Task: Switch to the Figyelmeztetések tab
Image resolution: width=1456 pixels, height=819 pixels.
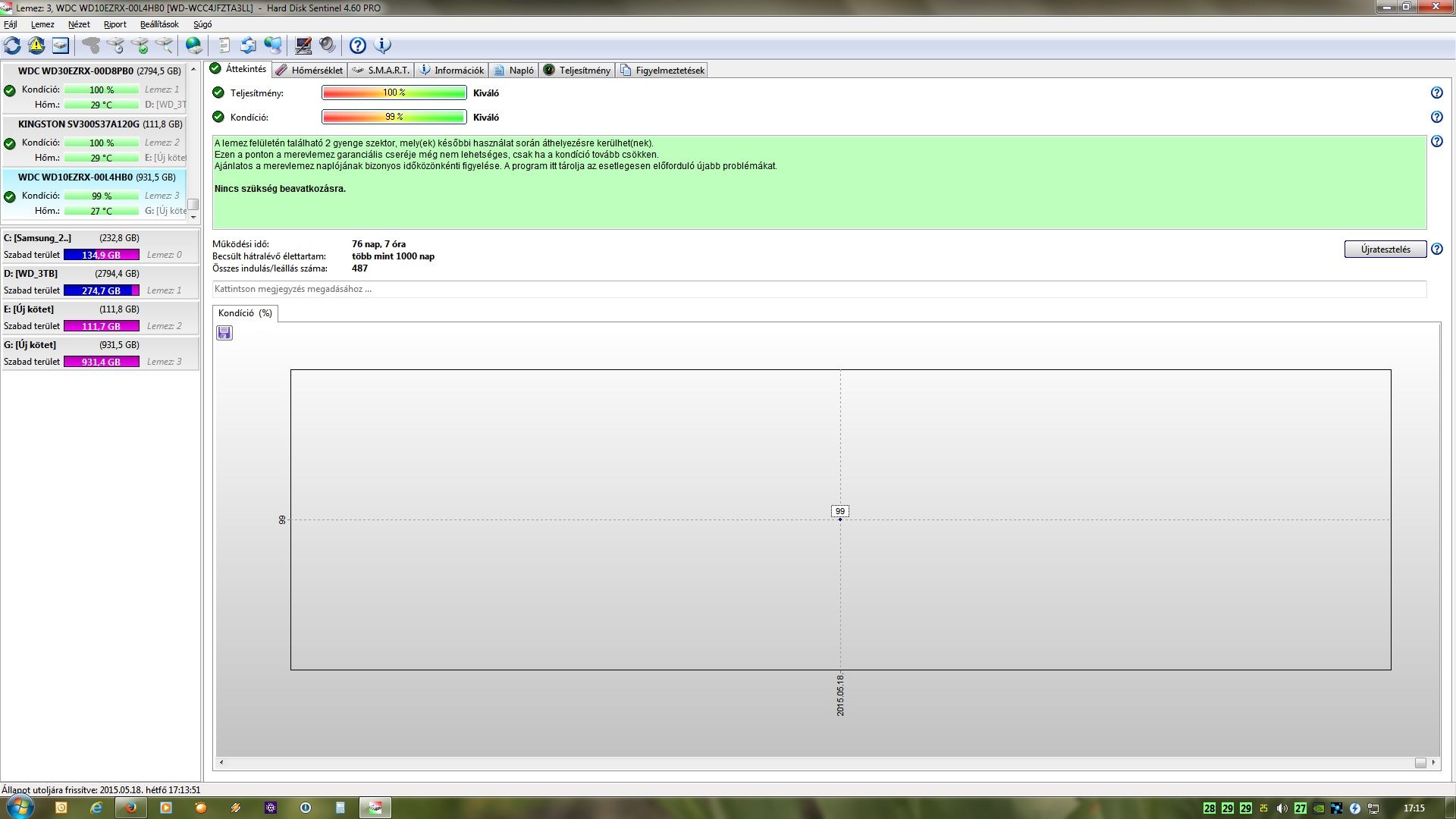Action: click(662, 70)
